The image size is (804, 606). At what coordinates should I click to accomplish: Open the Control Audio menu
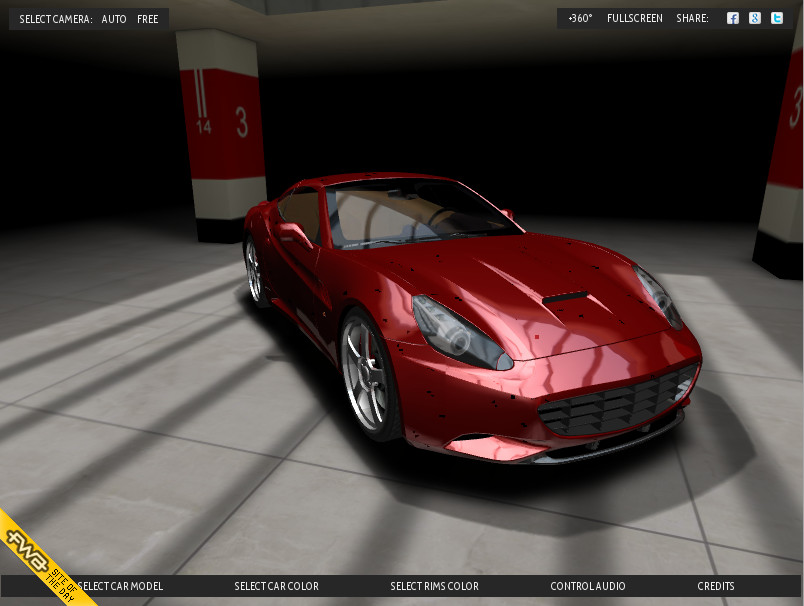(x=588, y=586)
